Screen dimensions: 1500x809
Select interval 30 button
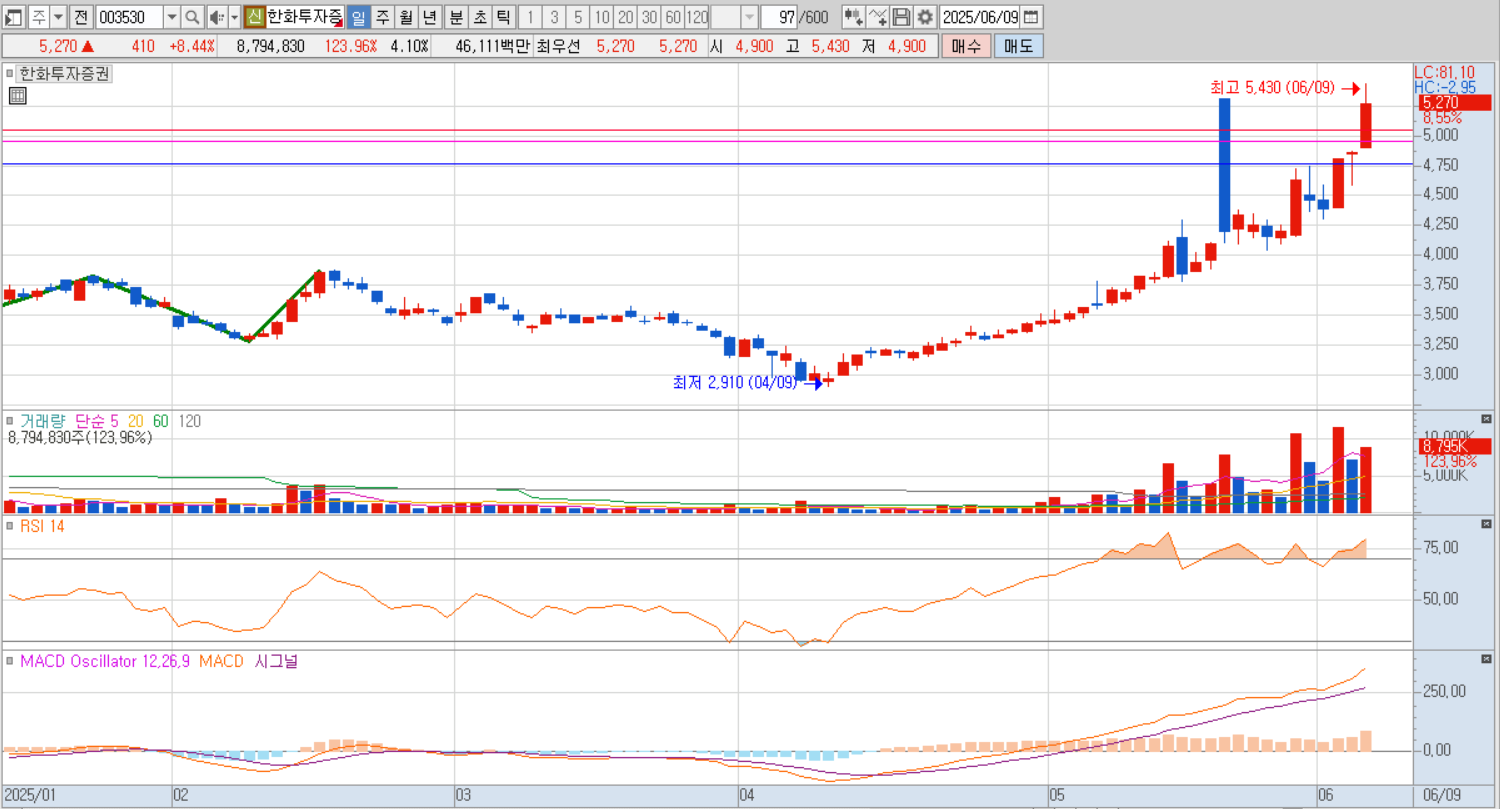point(649,17)
